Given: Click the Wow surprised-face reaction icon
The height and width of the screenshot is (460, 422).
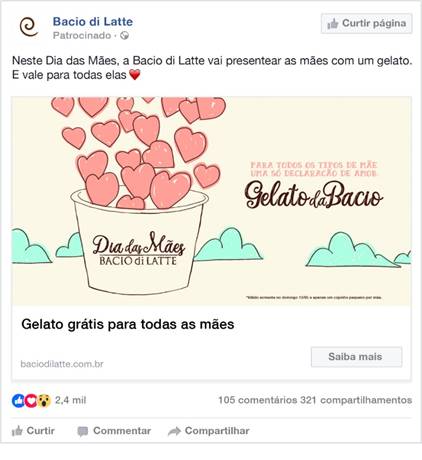Looking at the screenshot, I should click(44, 401).
